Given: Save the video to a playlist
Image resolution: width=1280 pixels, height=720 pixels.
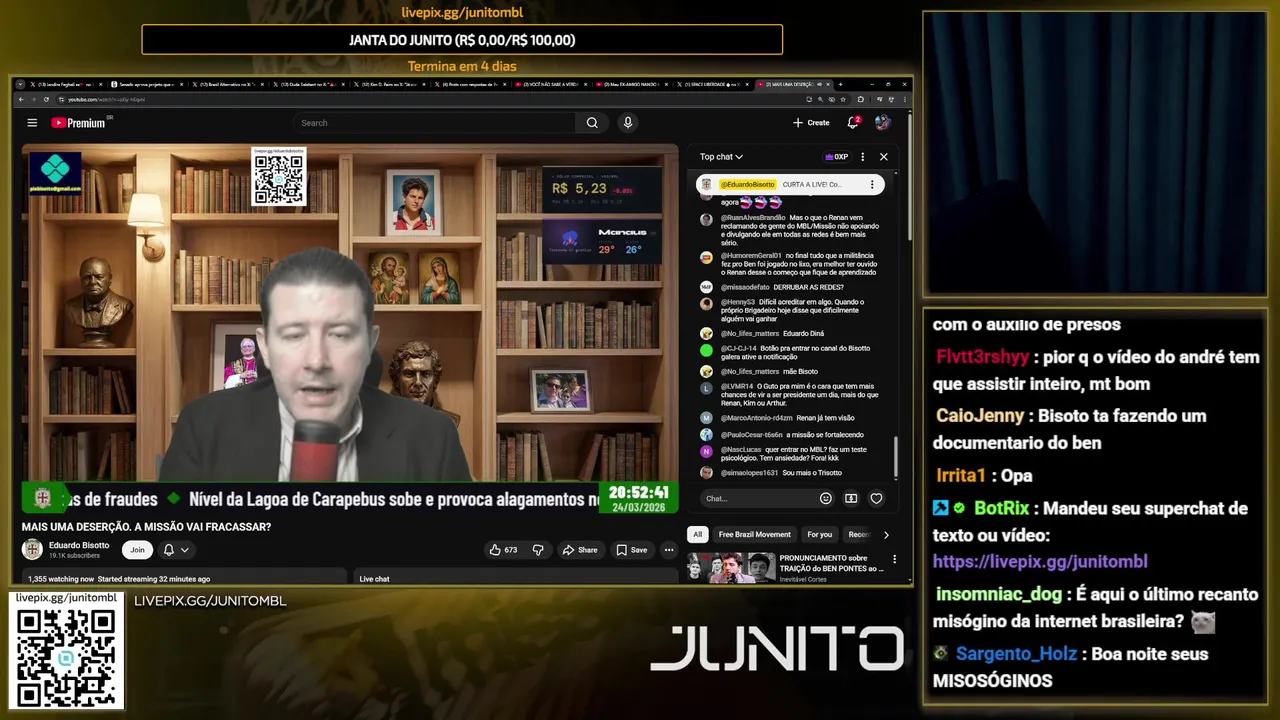Looking at the screenshot, I should [632, 550].
